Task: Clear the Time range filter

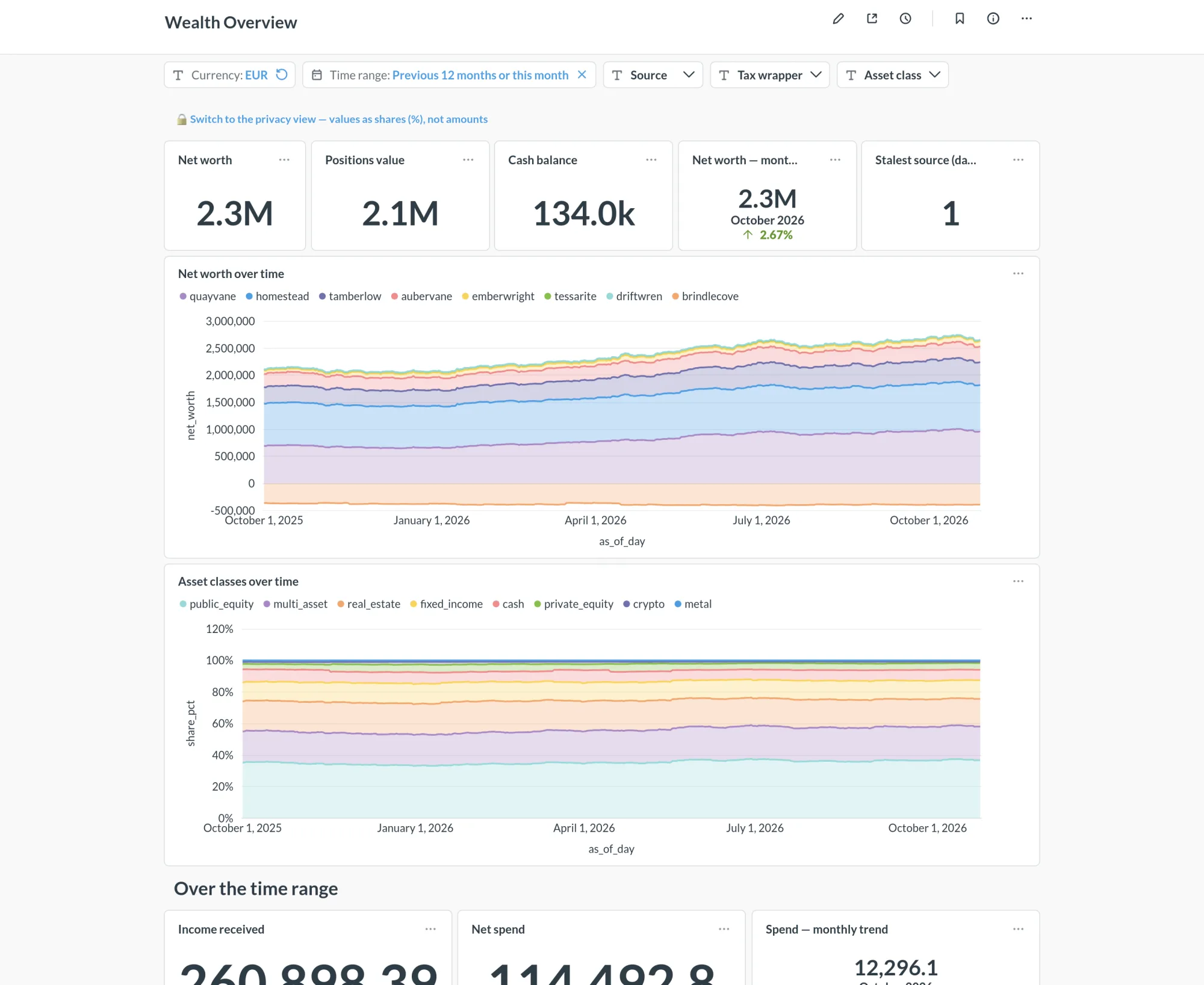Action: pyautogui.click(x=582, y=75)
